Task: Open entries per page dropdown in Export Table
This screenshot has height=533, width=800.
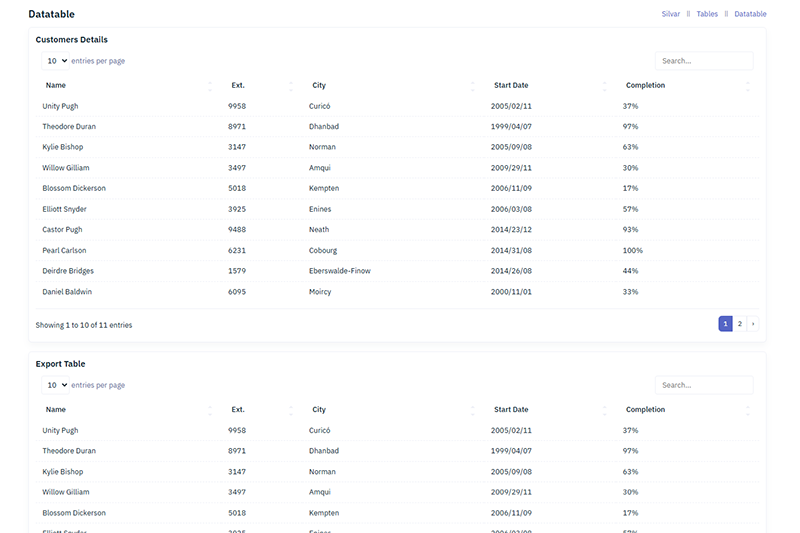Action: 55,385
